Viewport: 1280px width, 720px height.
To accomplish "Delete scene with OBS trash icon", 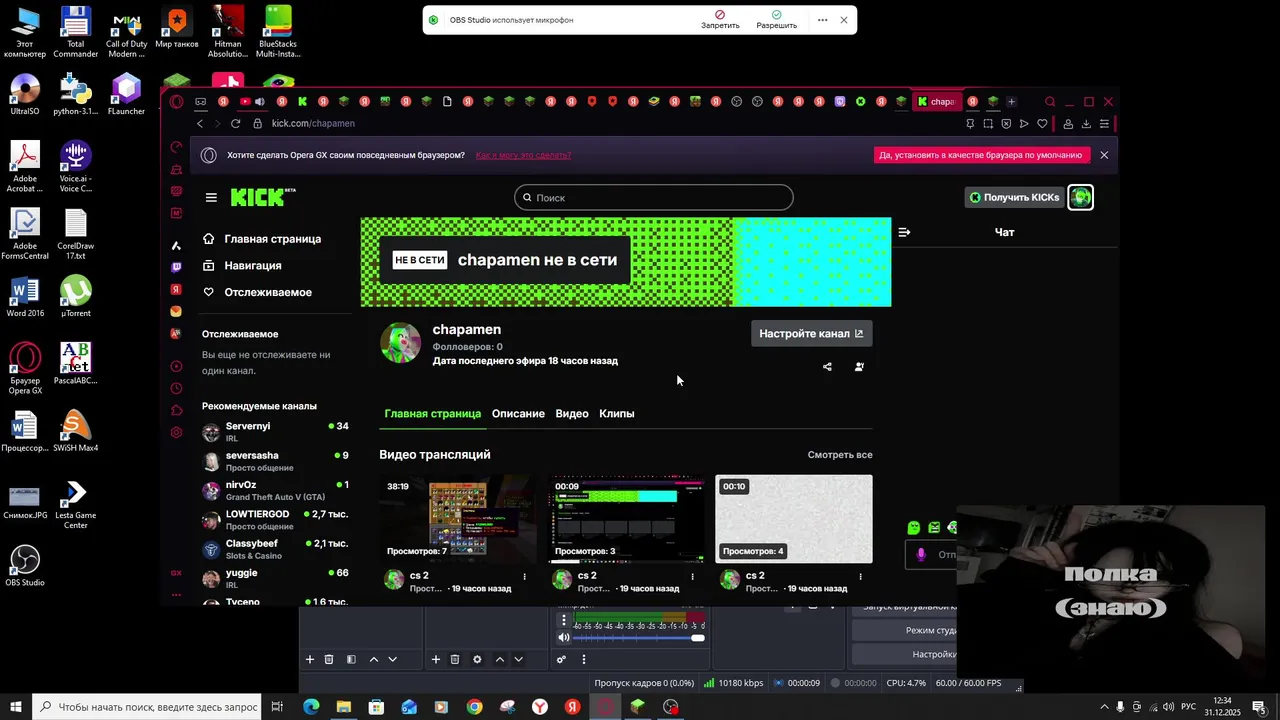I will [x=329, y=659].
